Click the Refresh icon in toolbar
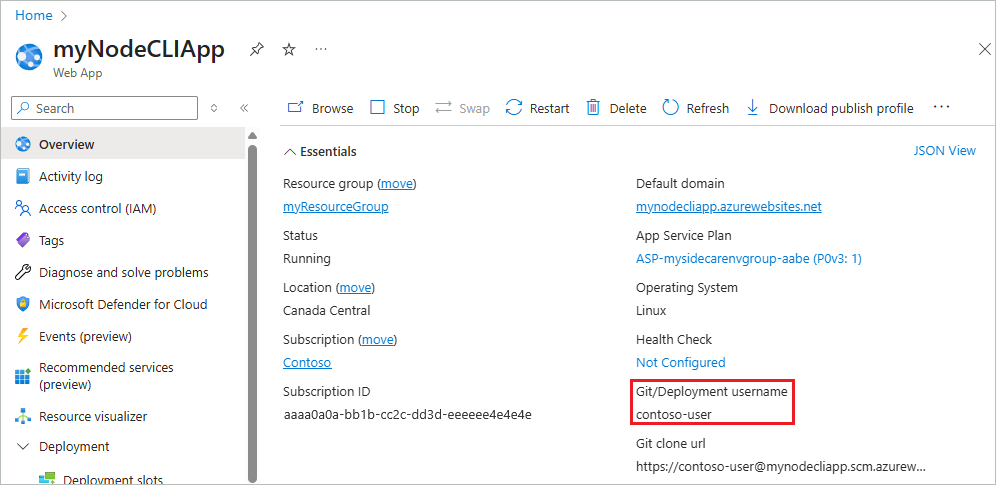Viewport: 996px width, 485px height. [671, 107]
